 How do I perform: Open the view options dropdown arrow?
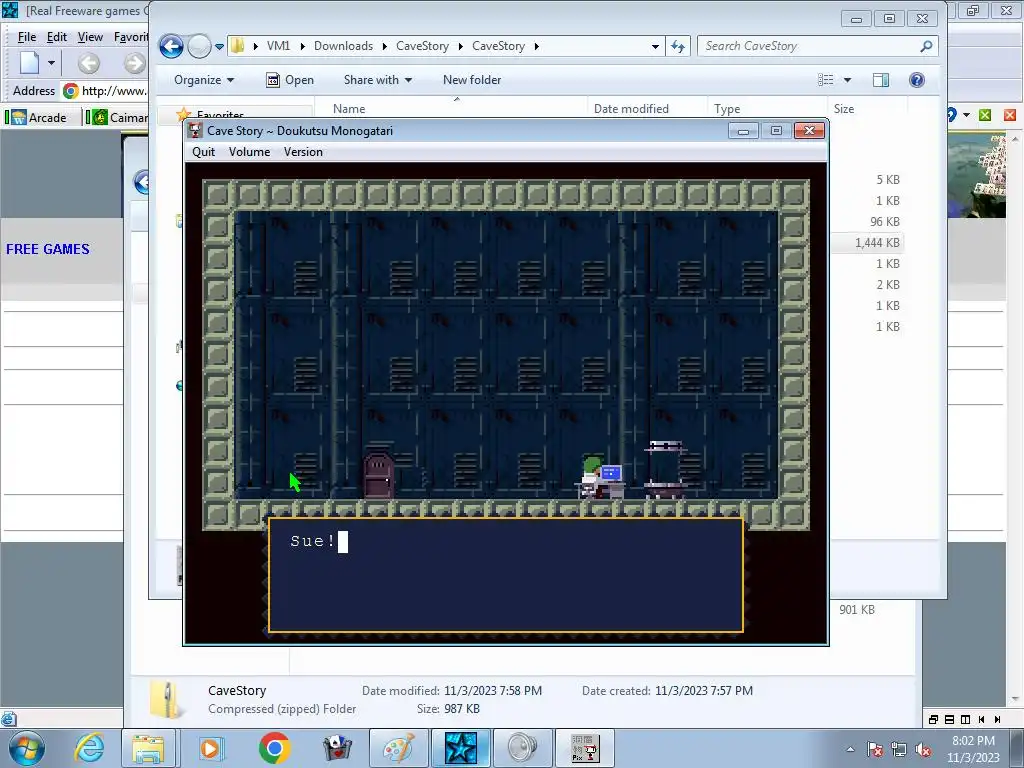point(847,80)
